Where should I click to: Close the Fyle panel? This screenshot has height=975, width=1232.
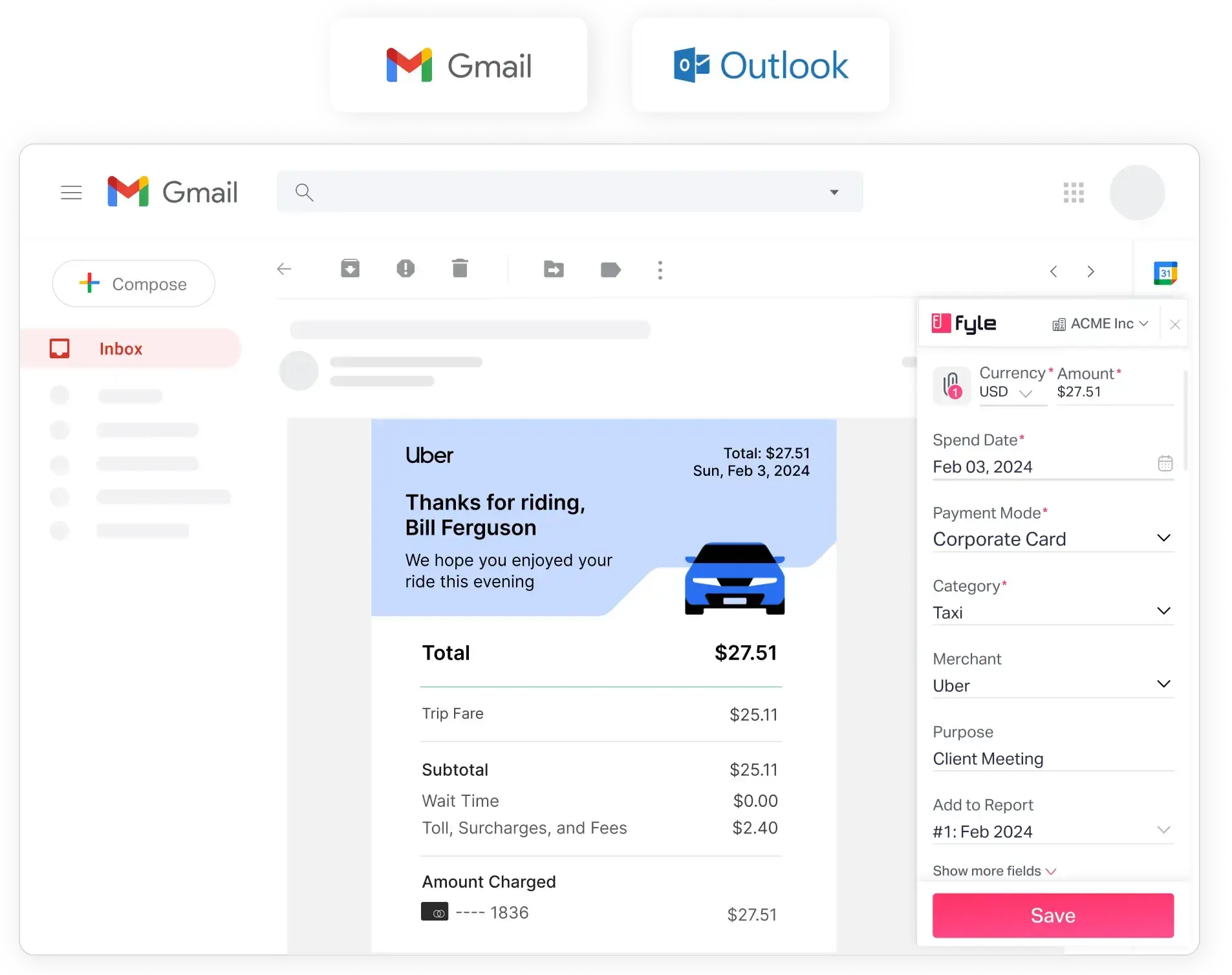(1175, 325)
